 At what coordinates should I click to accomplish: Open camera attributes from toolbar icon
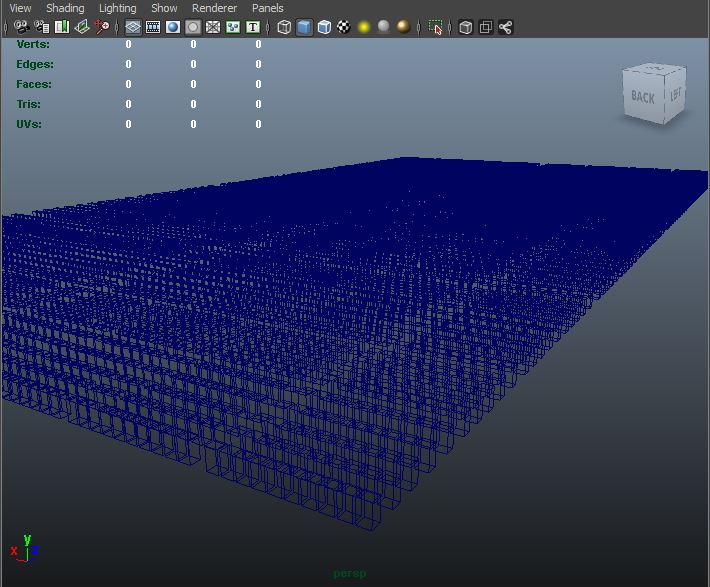(x=41, y=27)
